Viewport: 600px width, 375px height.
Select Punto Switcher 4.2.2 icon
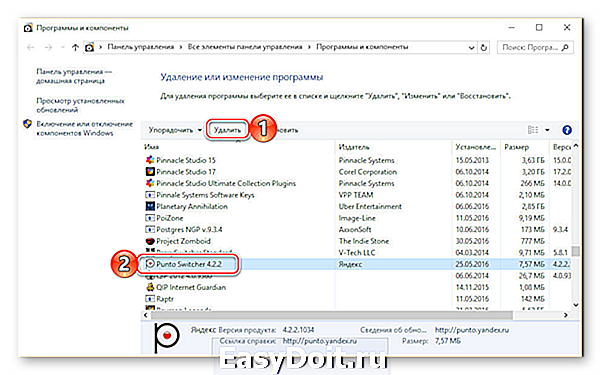pyautogui.click(x=150, y=264)
